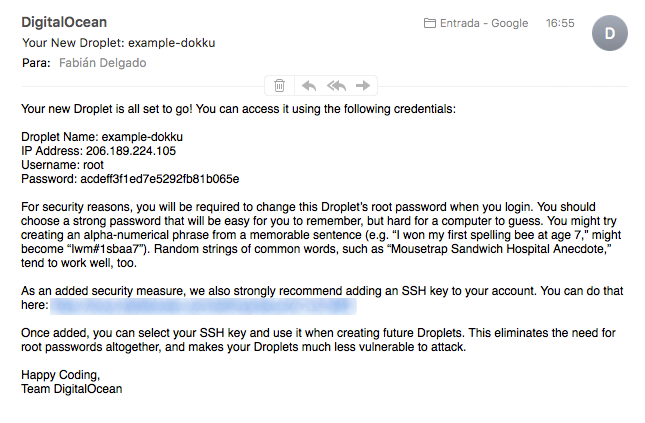Forward this message using the arrow icon

[x=362, y=86]
